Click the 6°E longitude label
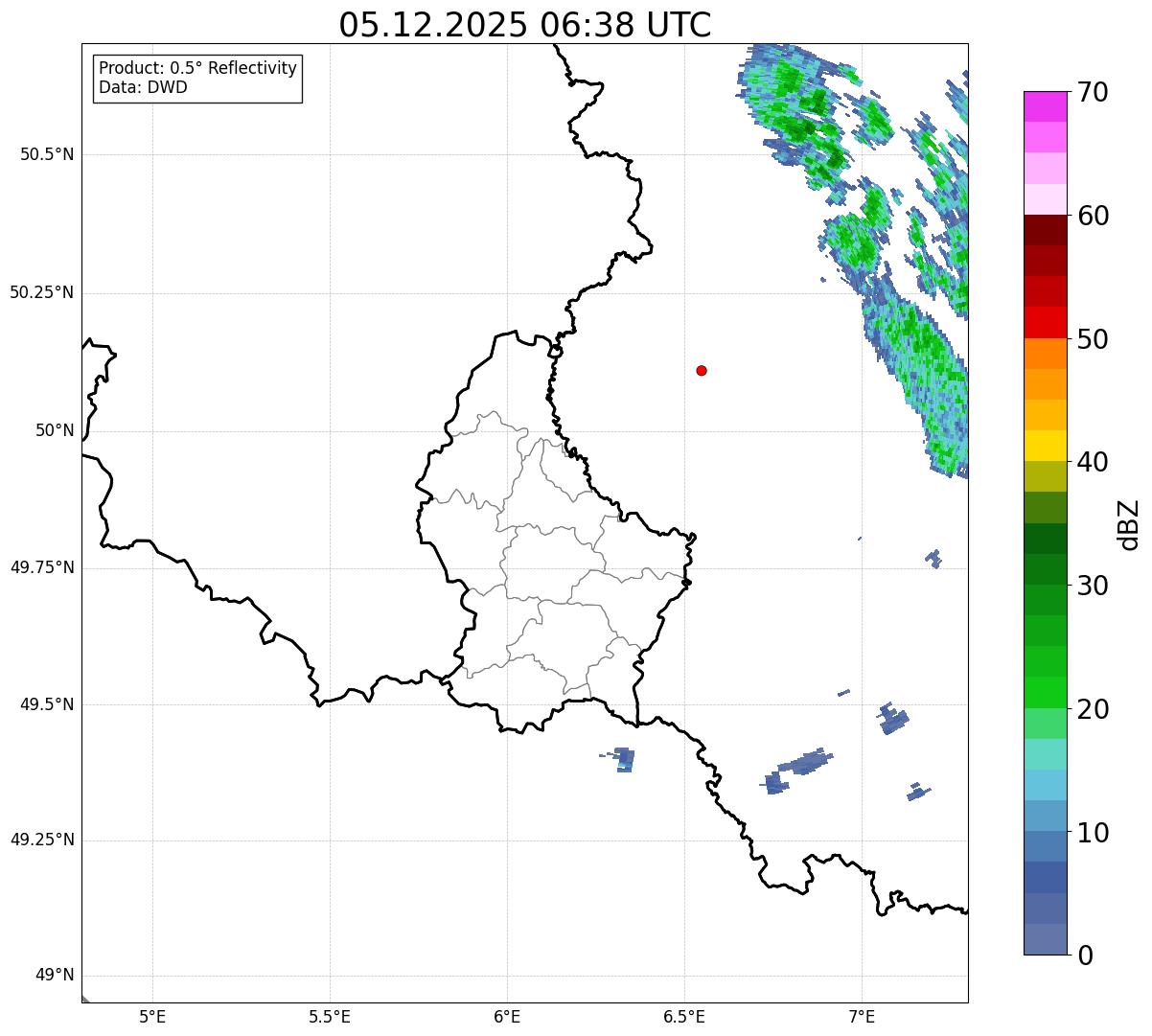The image size is (1152, 1036). coord(507,1016)
